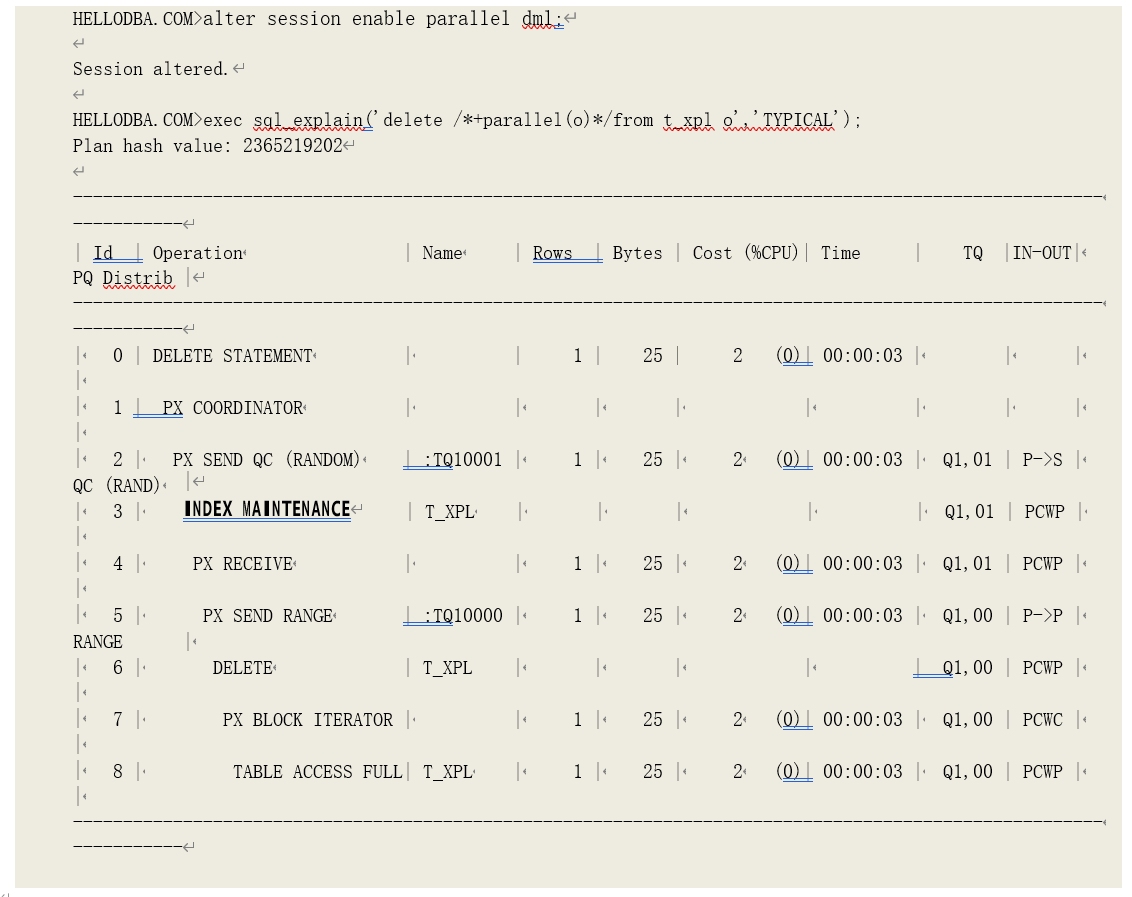
Task: Click the 'sql_explain' procedure name
Action: [309, 120]
